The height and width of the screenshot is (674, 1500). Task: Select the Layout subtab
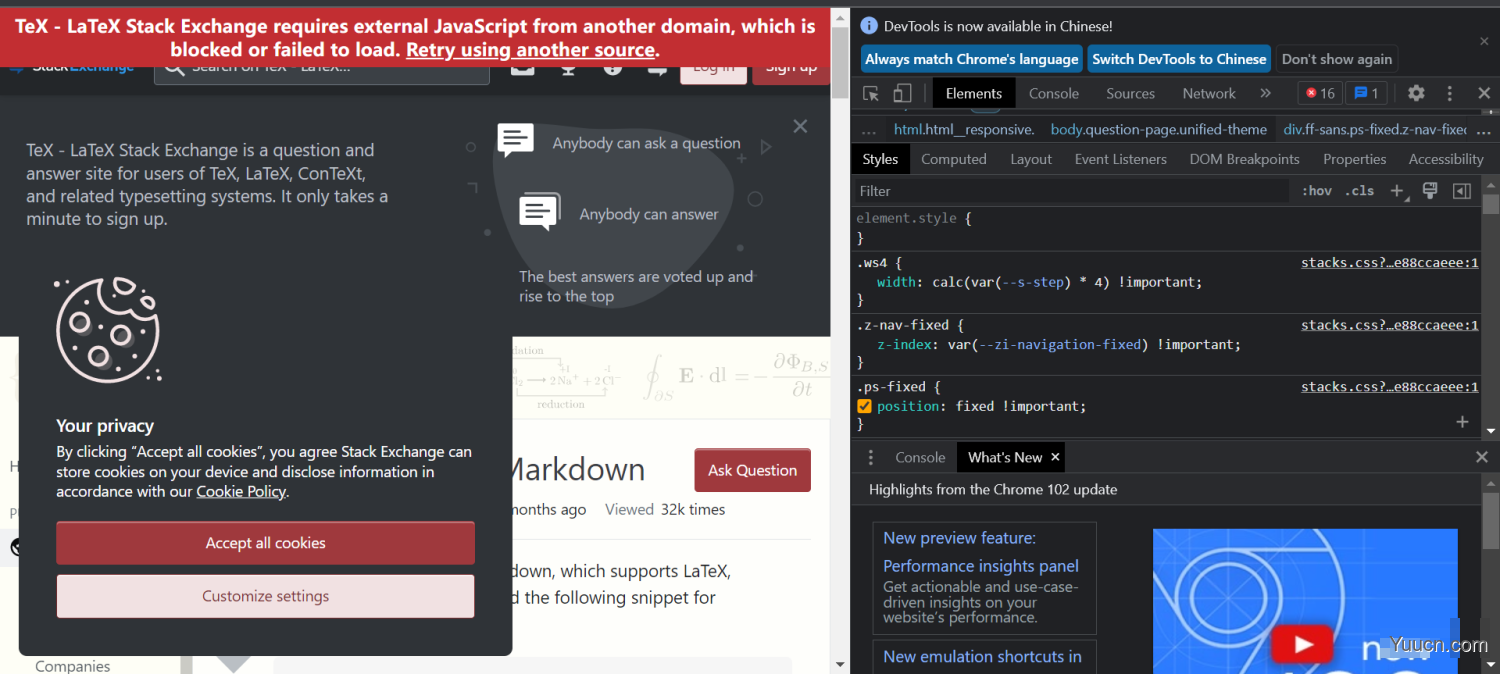pyautogui.click(x=1030, y=159)
